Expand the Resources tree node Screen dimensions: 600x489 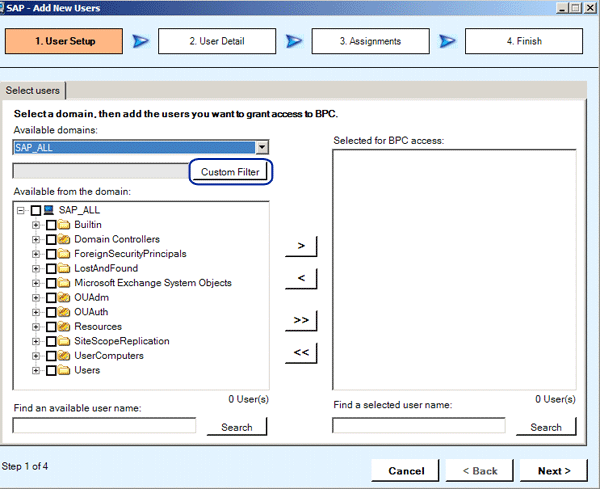[36, 327]
